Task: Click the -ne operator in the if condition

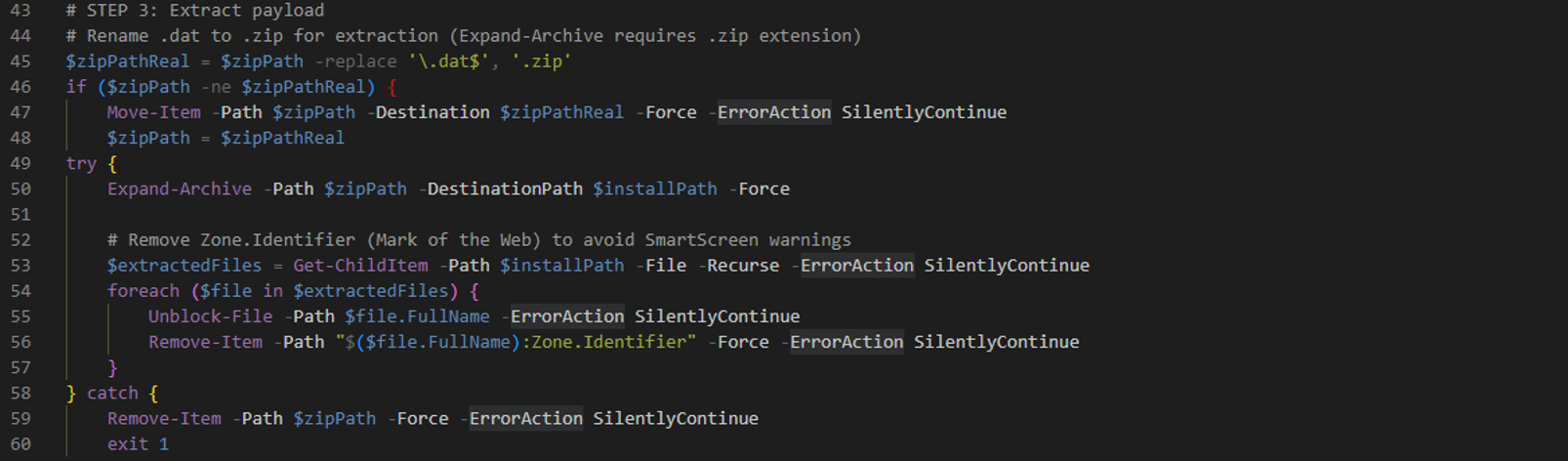Action: (216, 87)
